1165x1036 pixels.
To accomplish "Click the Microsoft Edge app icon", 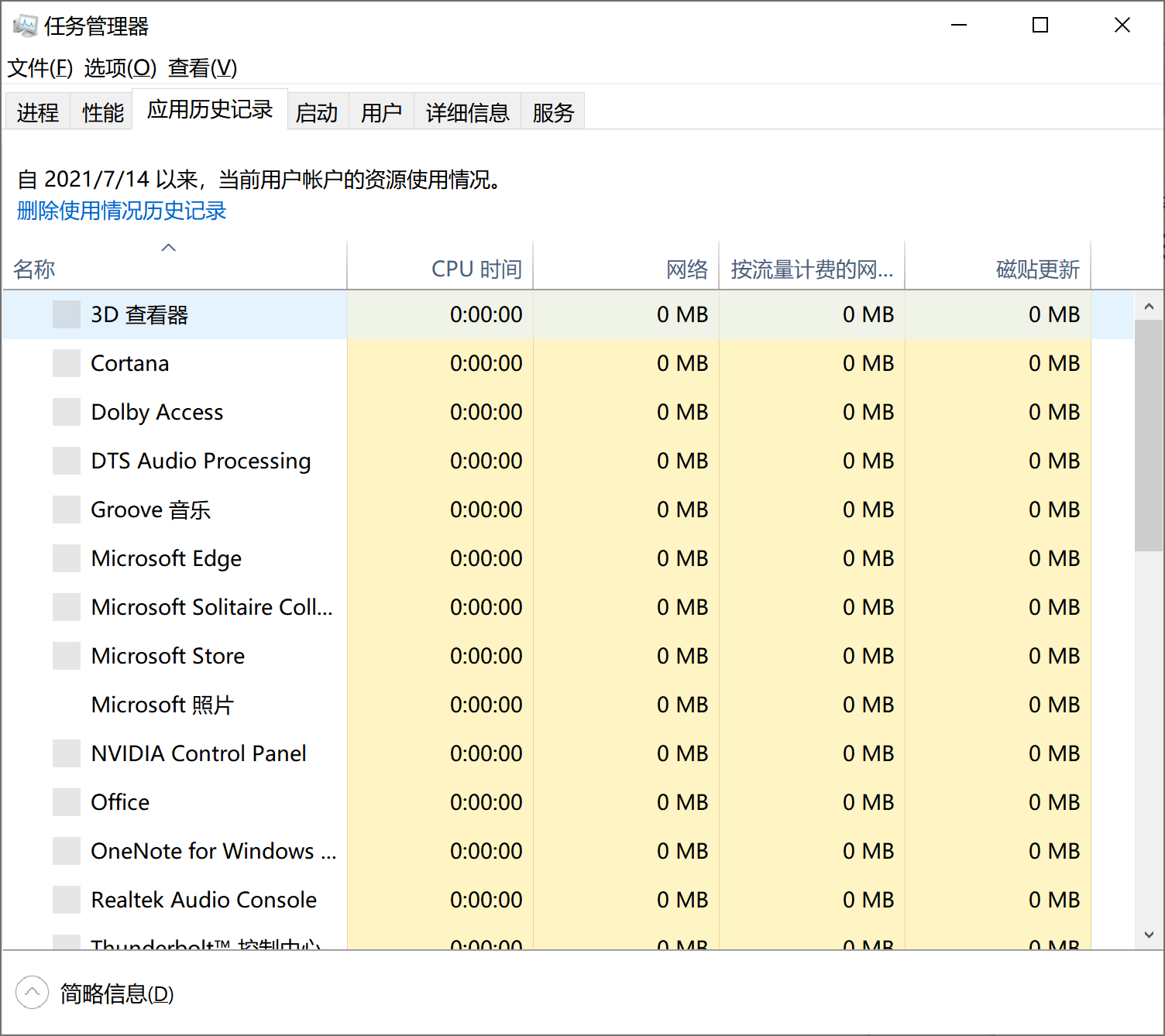I will point(67,558).
